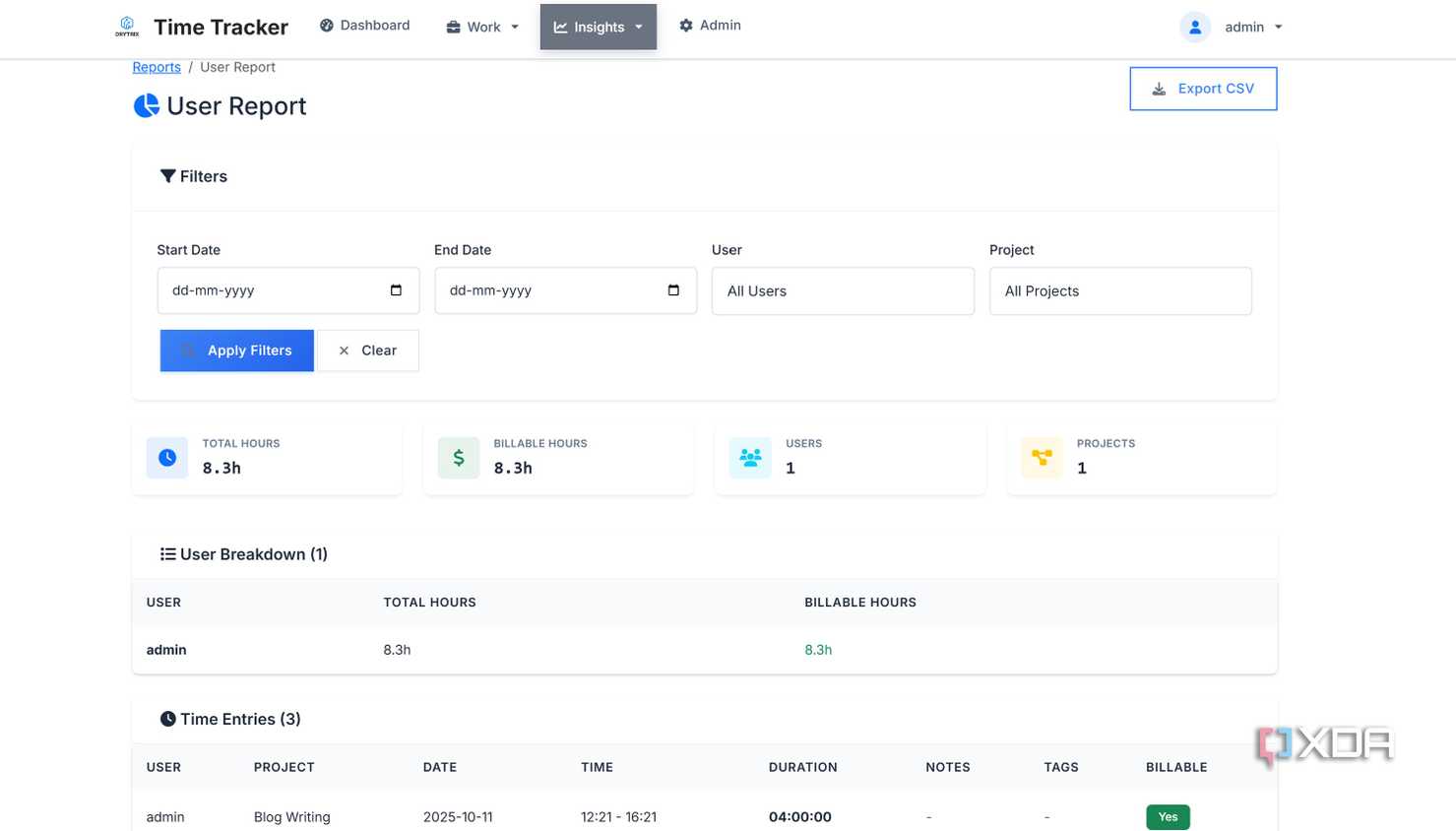Follow the Reports breadcrumb link
1456x831 pixels.
pos(157,67)
